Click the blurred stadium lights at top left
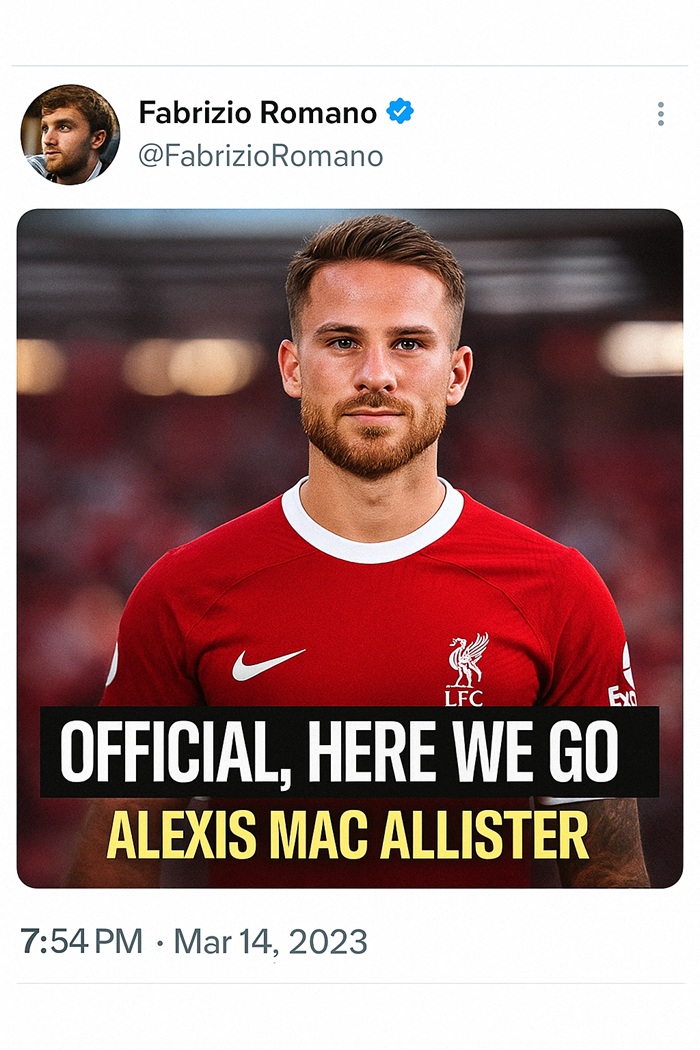The width and height of the screenshot is (700, 1050). tap(141, 366)
